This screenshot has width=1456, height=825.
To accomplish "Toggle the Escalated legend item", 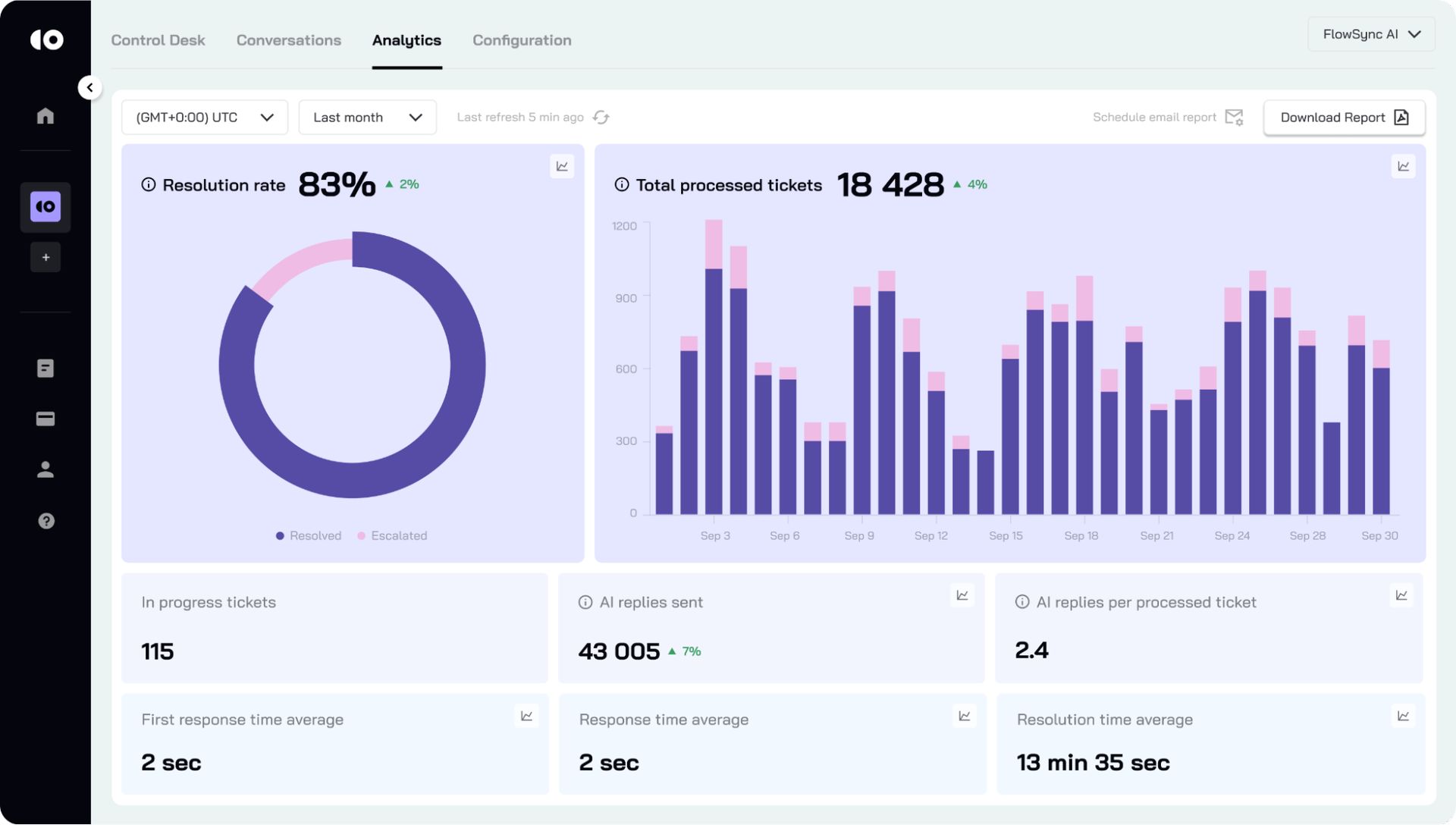I will point(392,536).
